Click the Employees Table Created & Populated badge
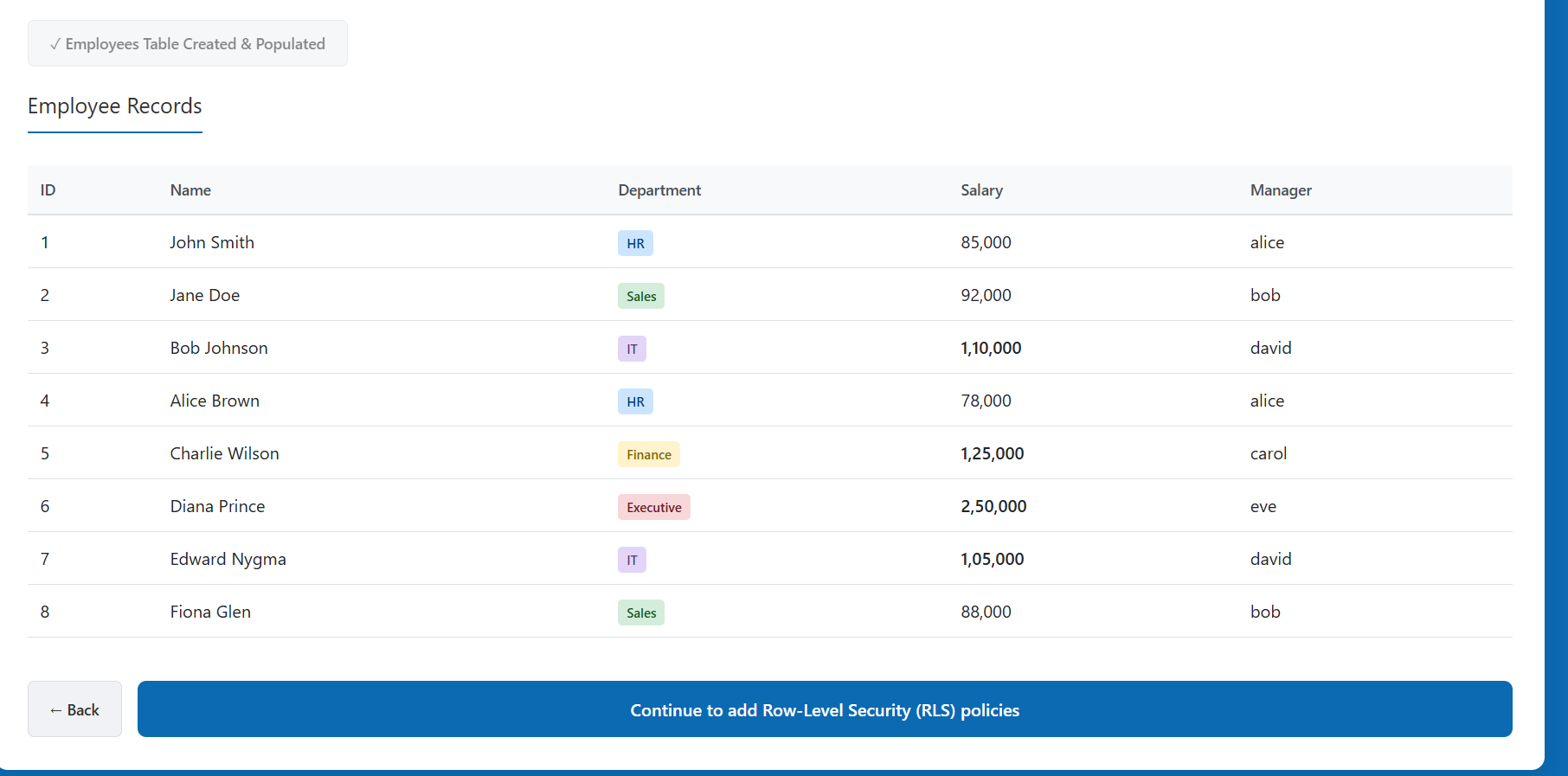Screen dimensions: 1568x776 tap(188, 44)
